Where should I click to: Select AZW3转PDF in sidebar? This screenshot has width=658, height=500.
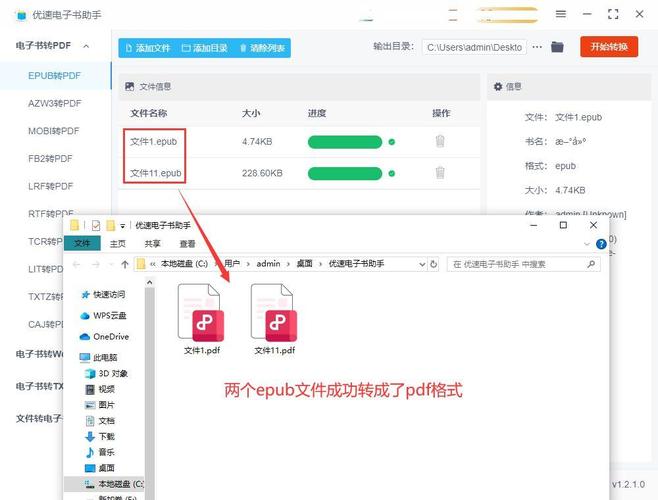point(55,103)
